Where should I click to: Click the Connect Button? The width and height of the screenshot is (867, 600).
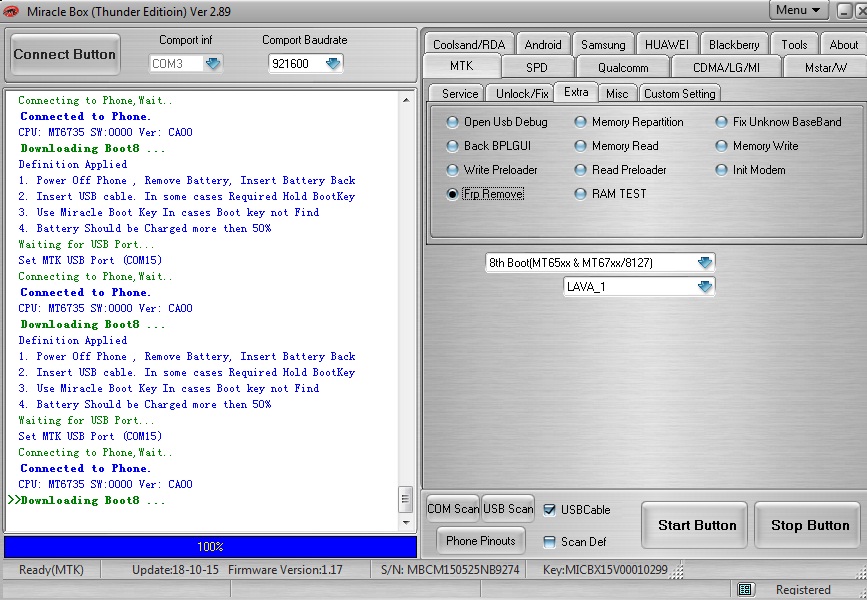click(65, 54)
